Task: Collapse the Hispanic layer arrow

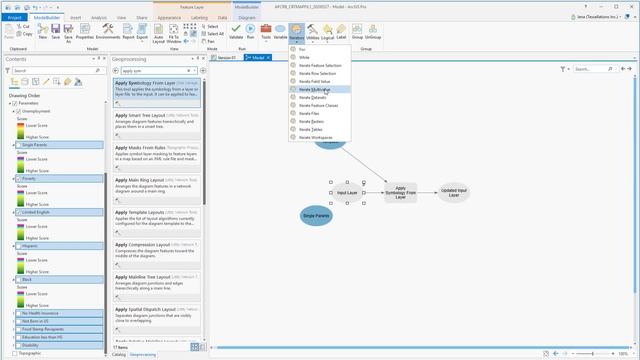Action: 13,246
